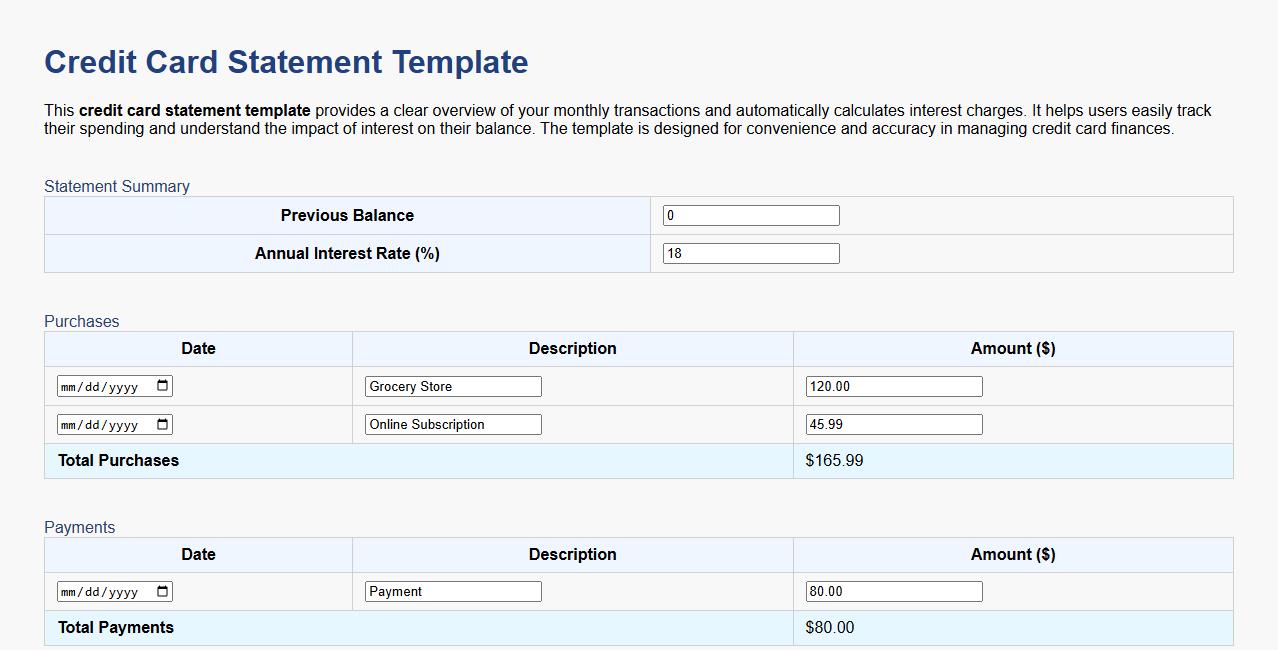Click the Total Purchases value $165.99
Viewport: 1278px width, 650px height.
(x=834, y=460)
